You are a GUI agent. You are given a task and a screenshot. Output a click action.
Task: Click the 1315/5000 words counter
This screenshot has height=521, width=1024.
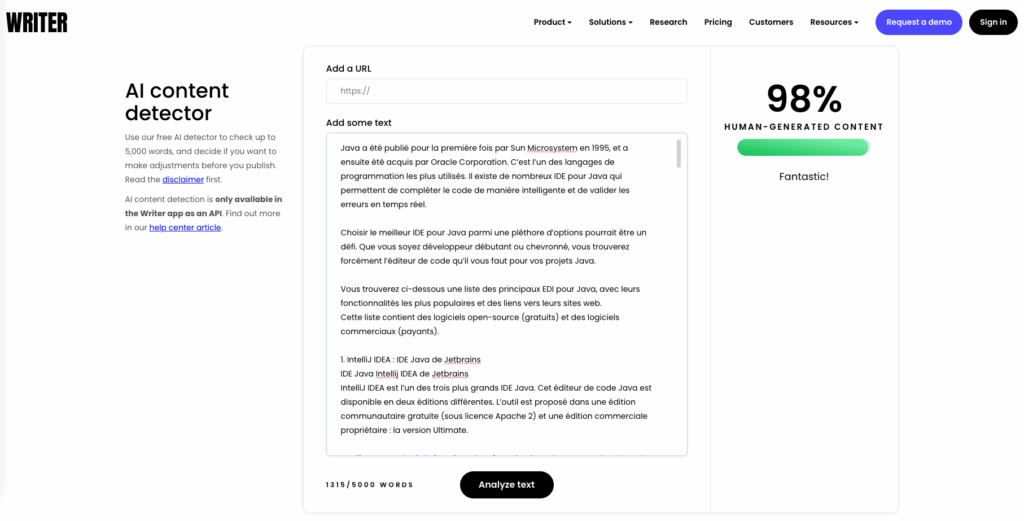(x=369, y=485)
